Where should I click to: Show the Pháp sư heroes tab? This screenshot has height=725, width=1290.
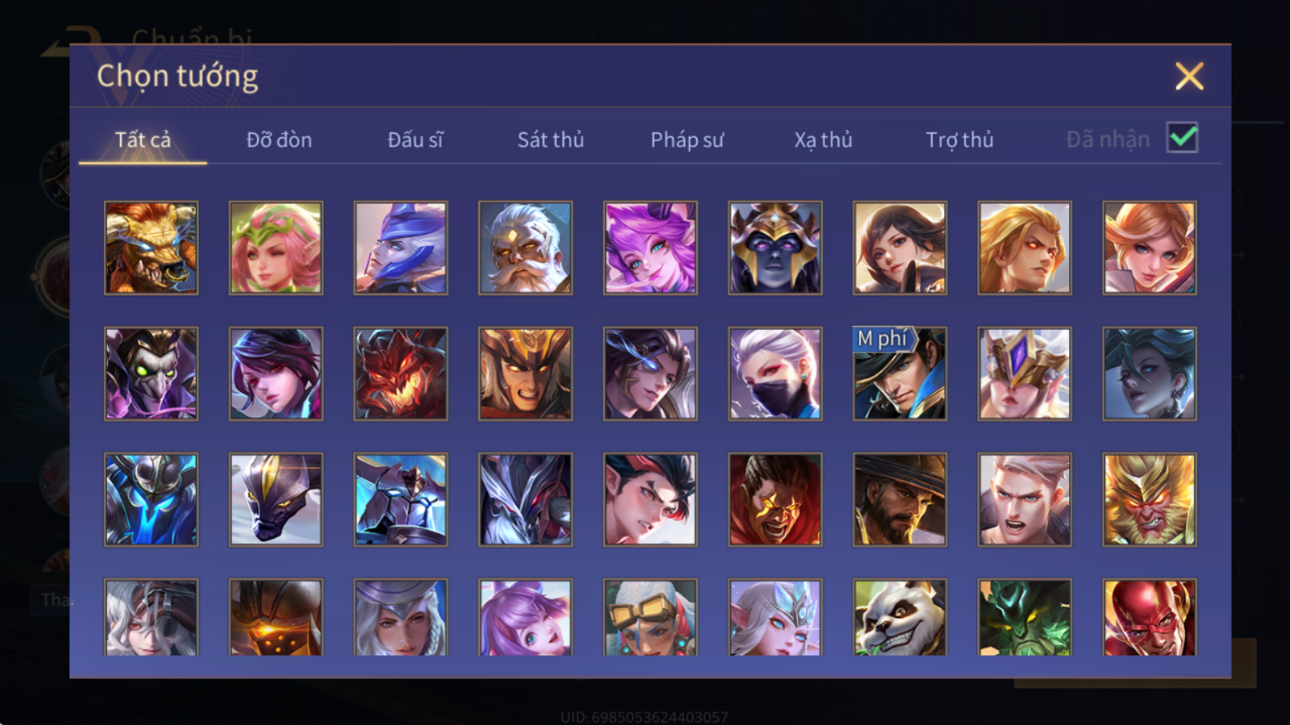686,140
